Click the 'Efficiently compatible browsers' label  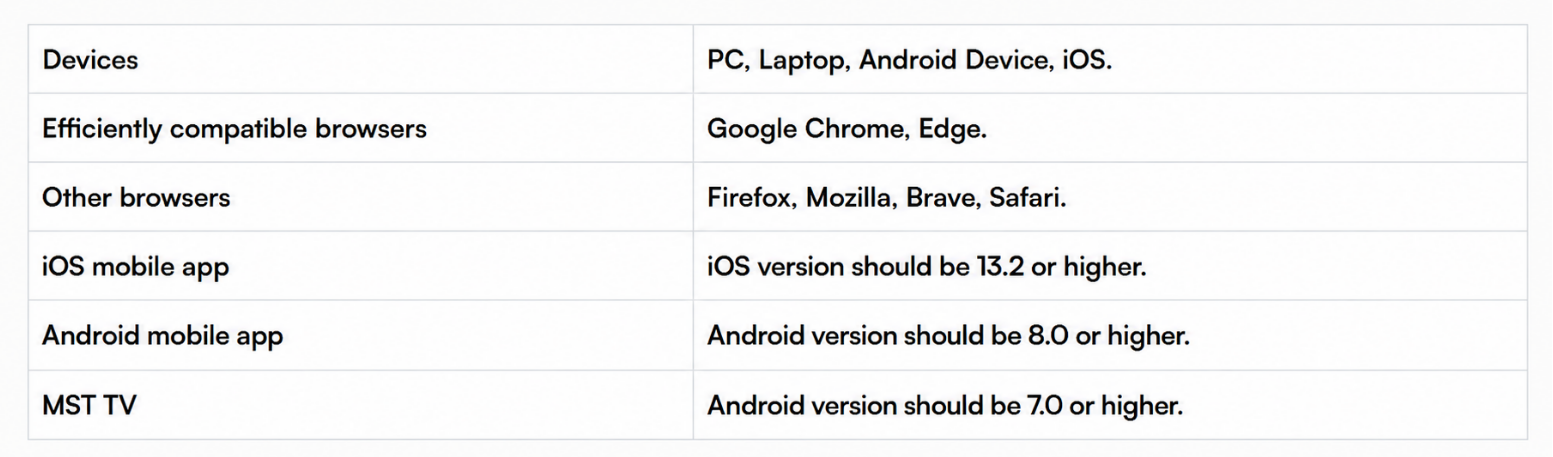tap(234, 129)
